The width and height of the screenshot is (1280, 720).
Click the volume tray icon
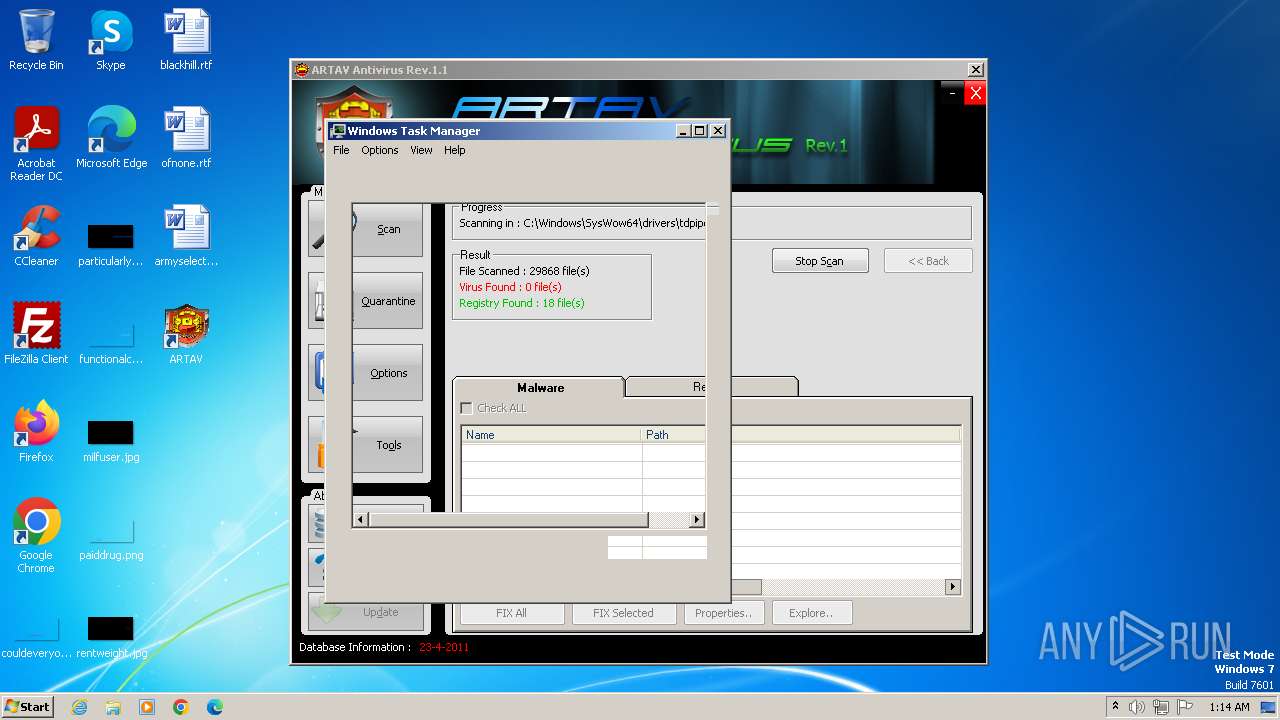tap(1137, 707)
